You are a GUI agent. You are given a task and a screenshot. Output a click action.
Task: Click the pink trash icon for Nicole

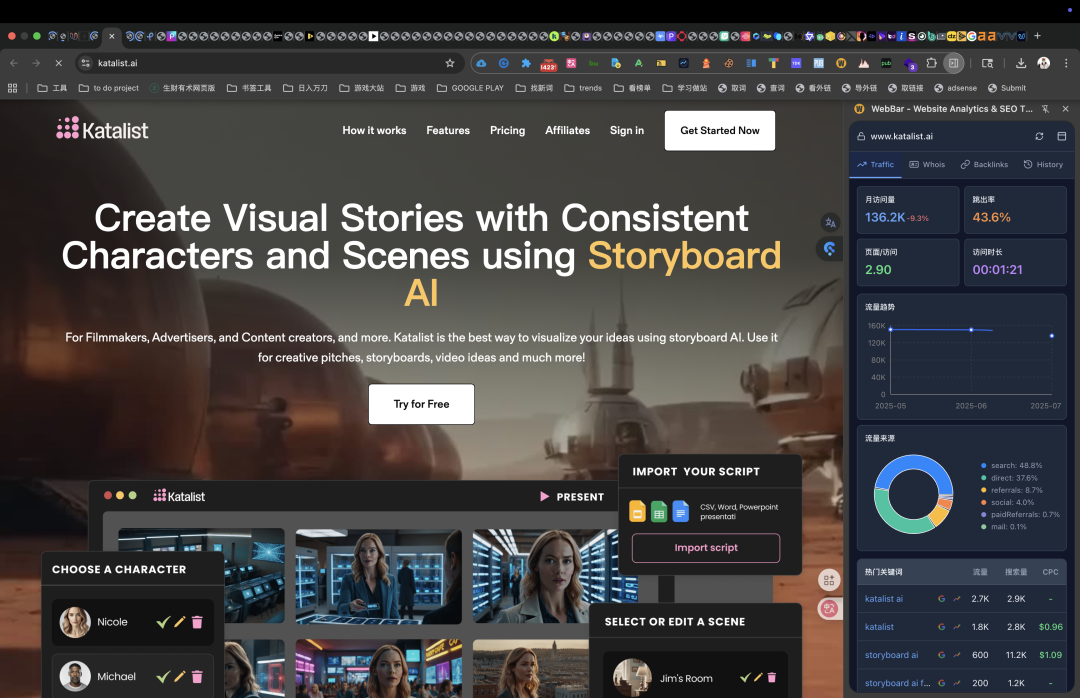point(197,622)
